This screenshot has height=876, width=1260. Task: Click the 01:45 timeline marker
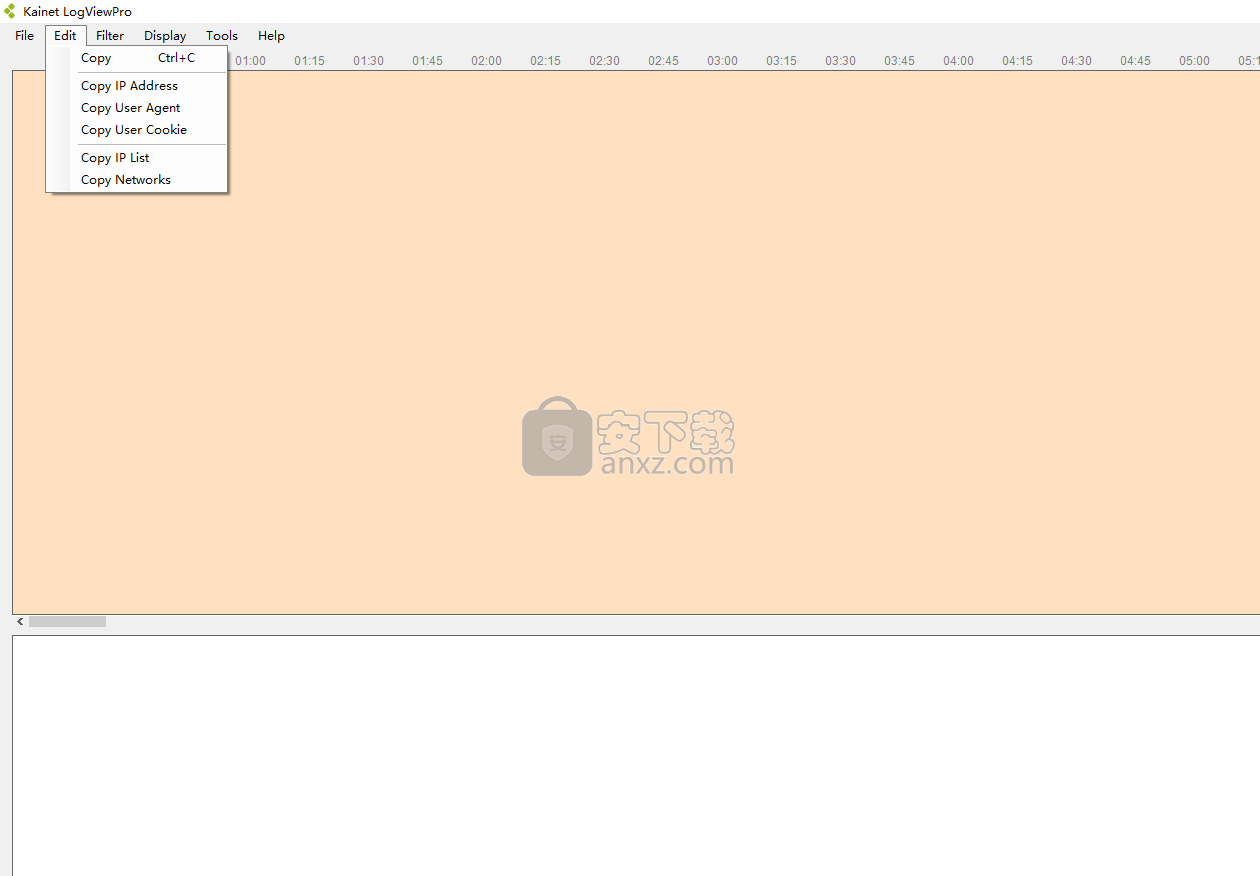tap(427, 61)
